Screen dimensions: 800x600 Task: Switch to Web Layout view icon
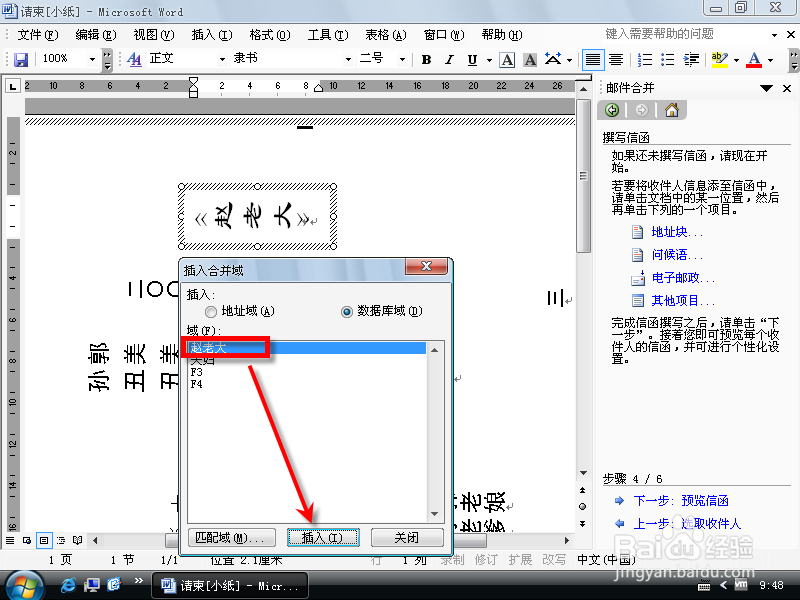tap(27, 540)
